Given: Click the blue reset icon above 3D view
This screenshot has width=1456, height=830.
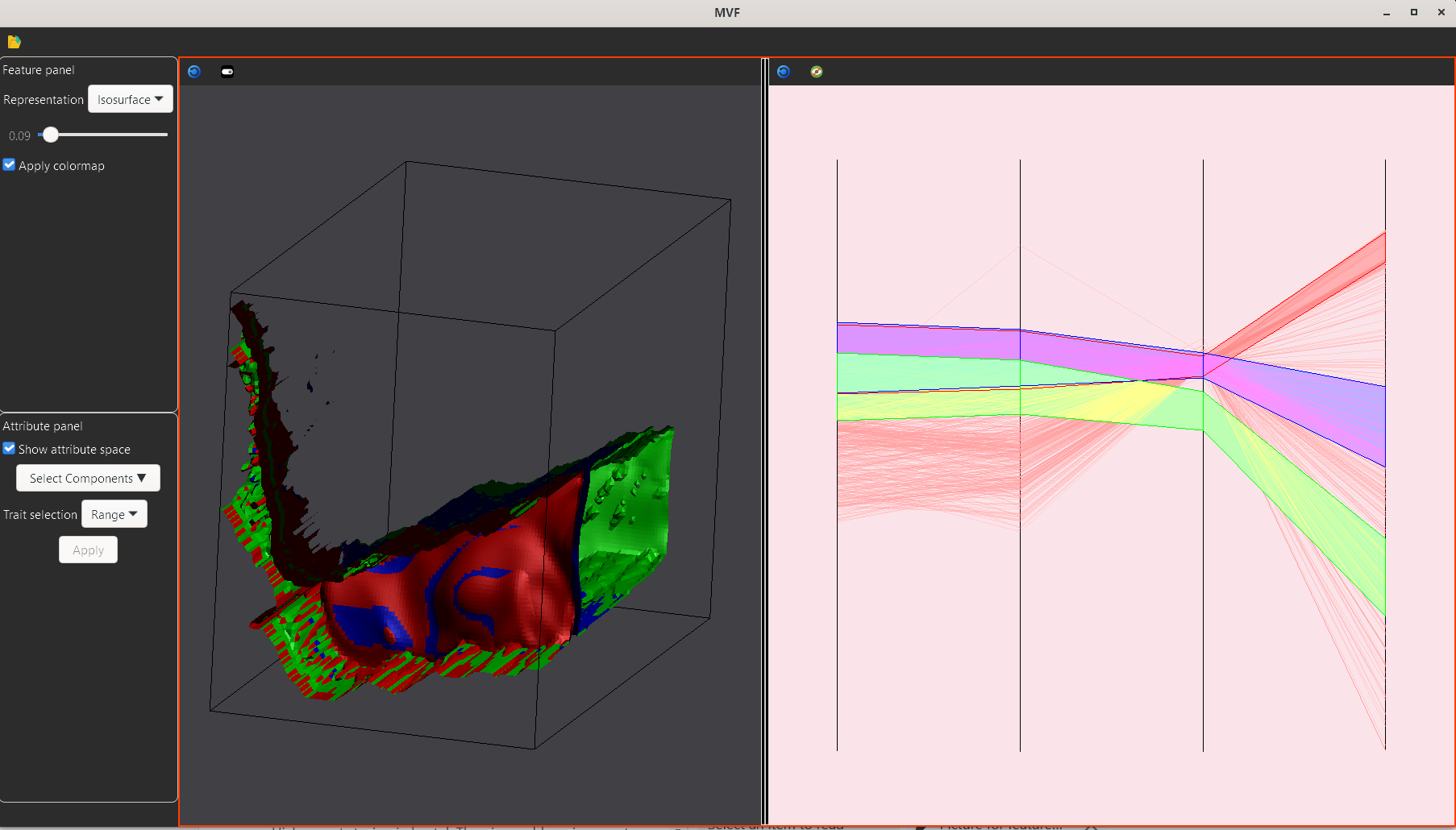Looking at the screenshot, I should click(x=194, y=72).
